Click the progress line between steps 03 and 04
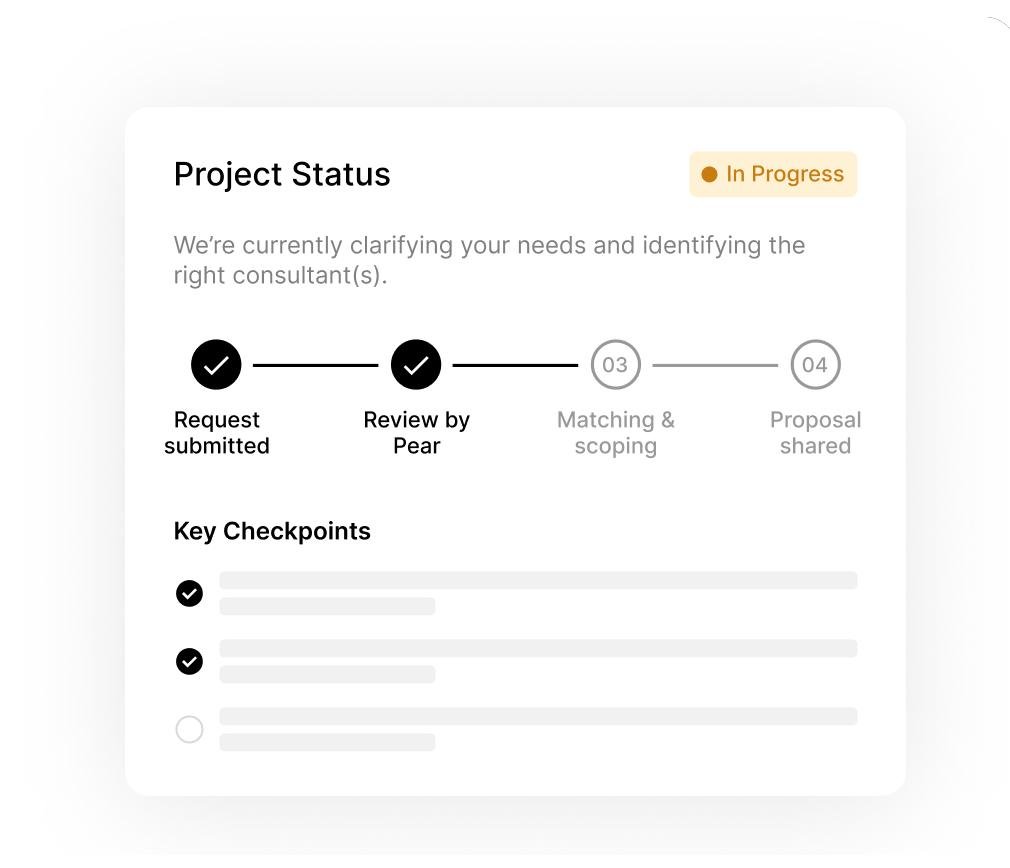The width and height of the screenshot is (1010, 868). click(715, 366)
